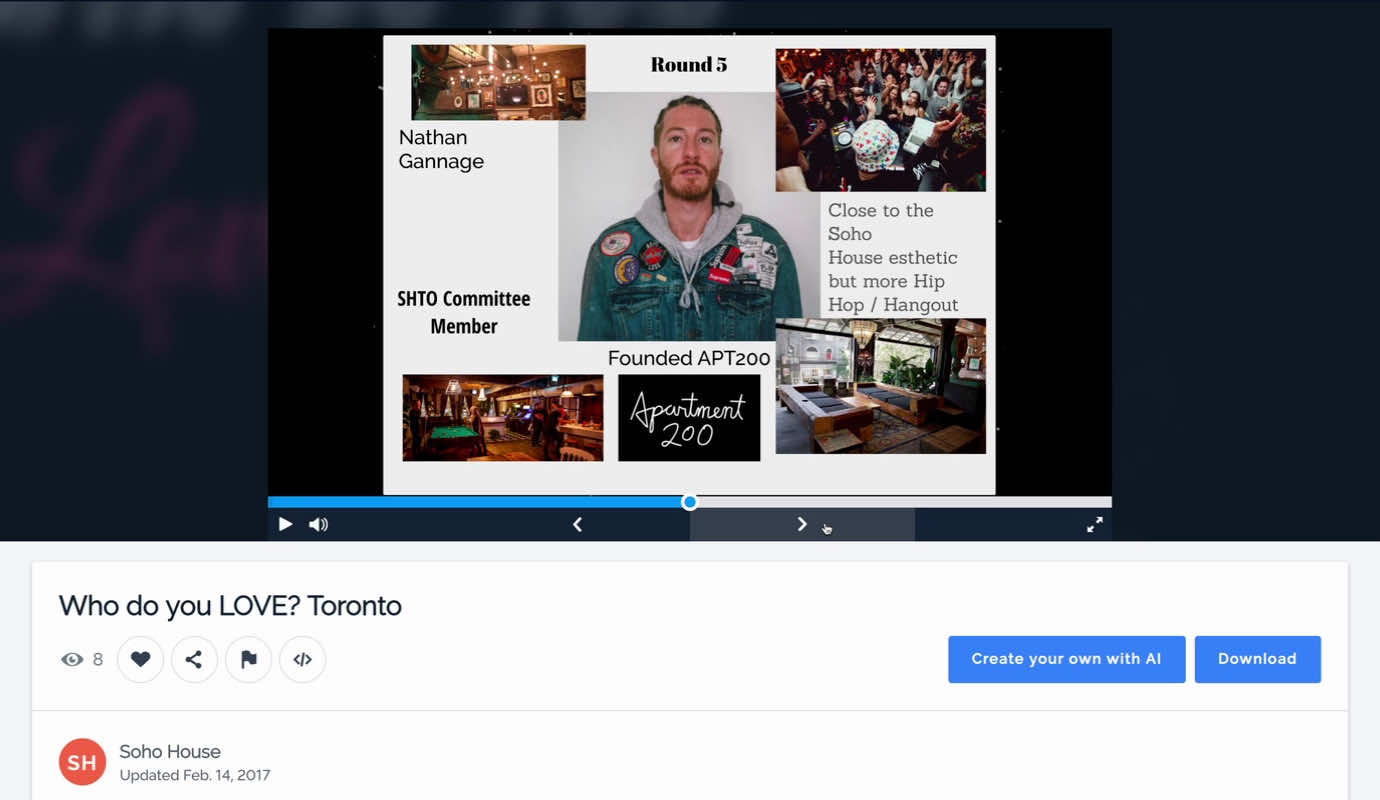Like the presentation with the heart icon
The height and width of the screenshot is (800, 1380).
point(140,659)
